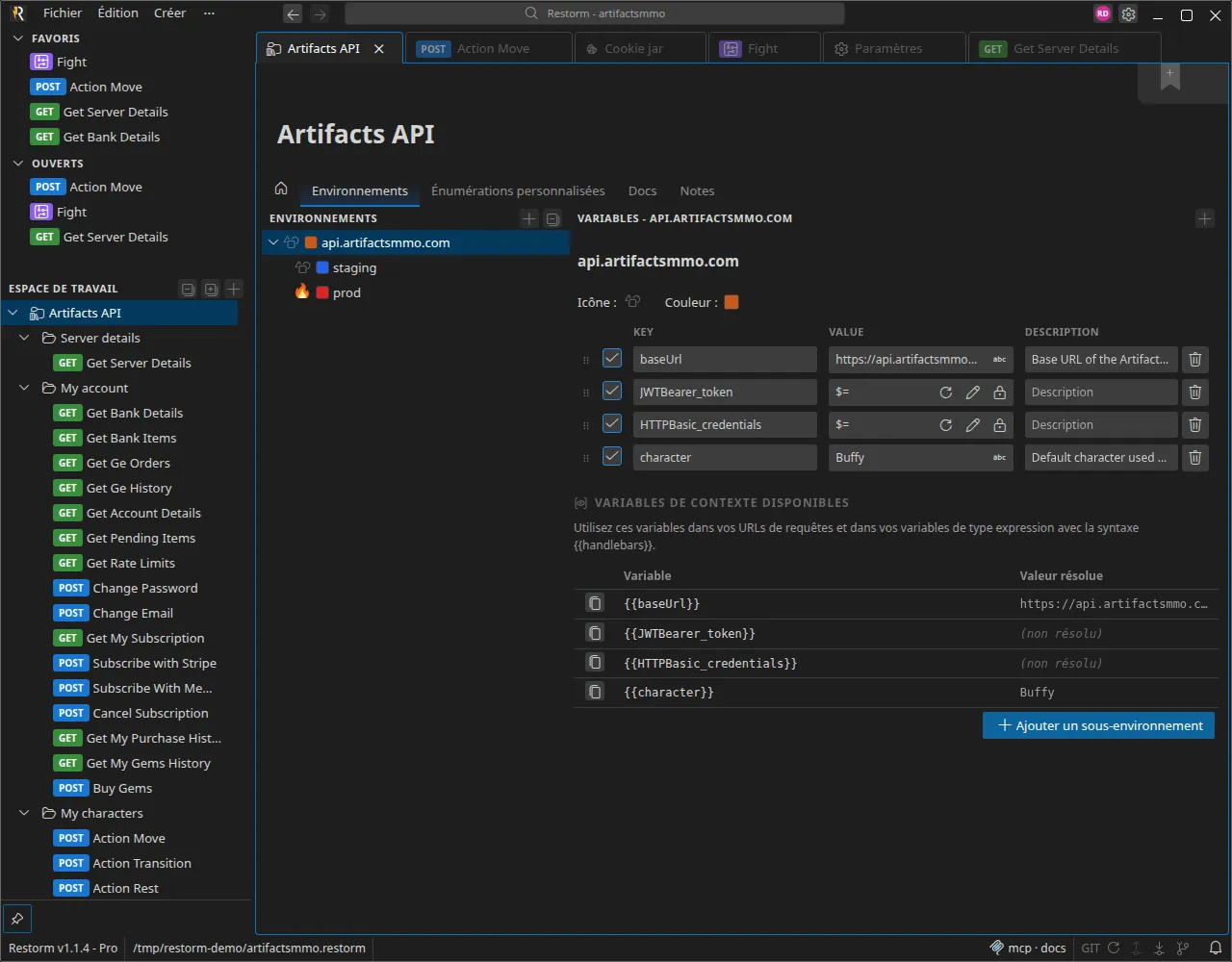Click the bookmark icon at the page corner

(1170, 80)
